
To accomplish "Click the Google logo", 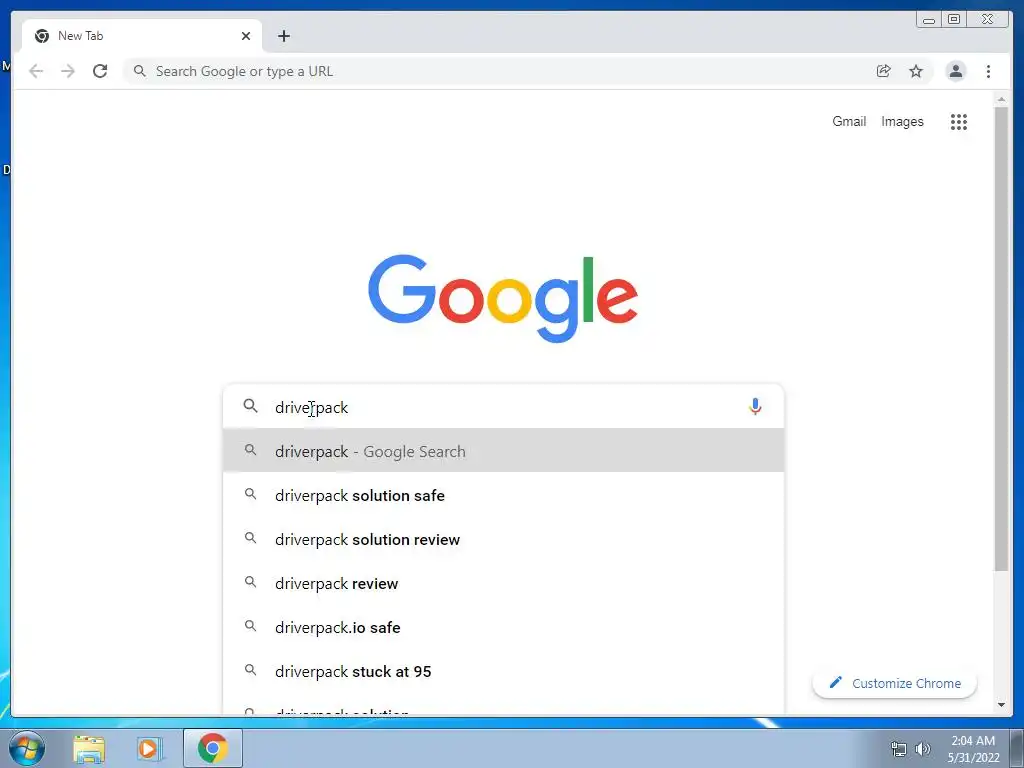I will coord(503,298).
